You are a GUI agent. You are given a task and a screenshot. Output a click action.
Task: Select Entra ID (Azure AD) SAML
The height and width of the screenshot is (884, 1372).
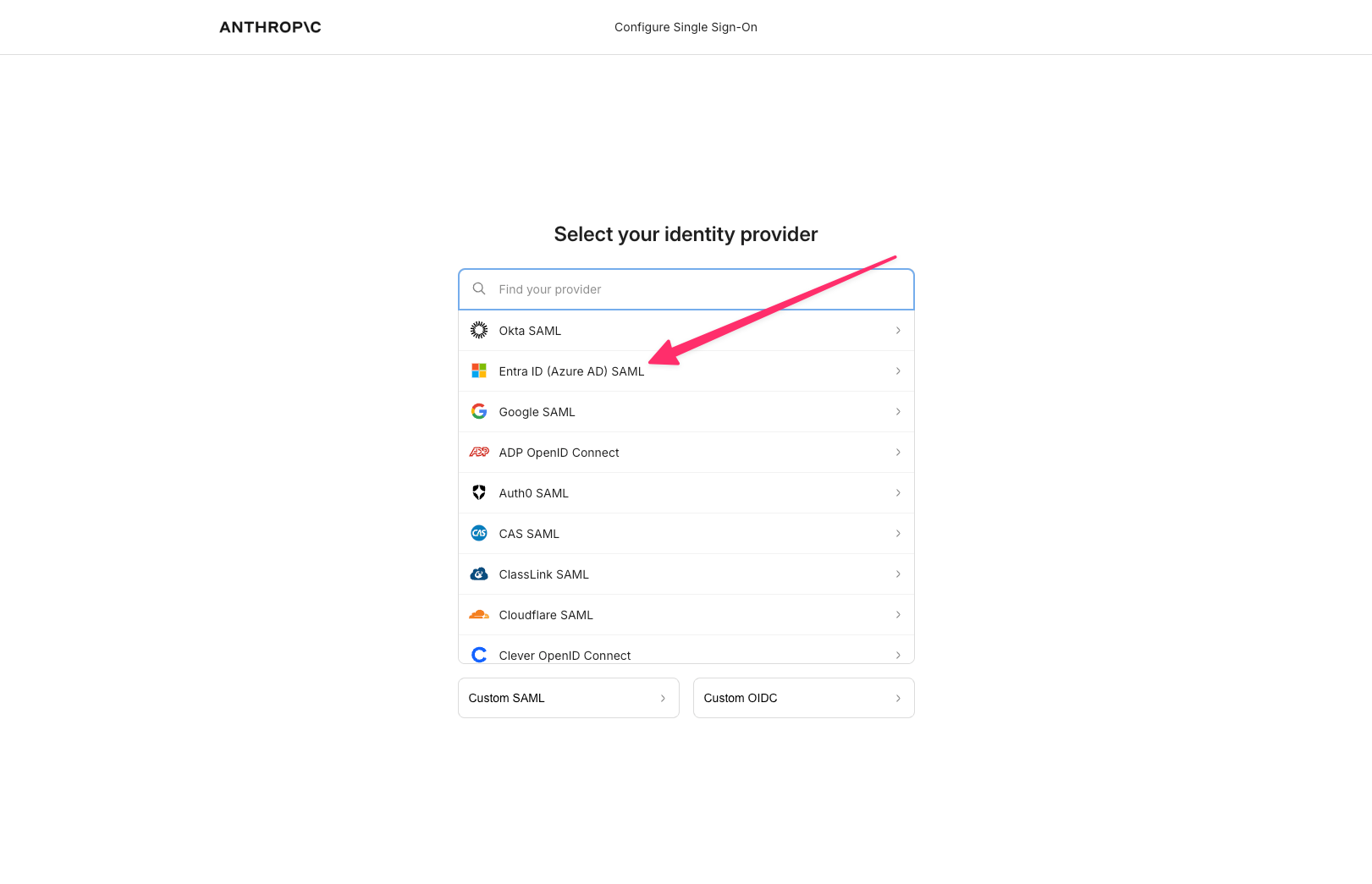[571, 371]
